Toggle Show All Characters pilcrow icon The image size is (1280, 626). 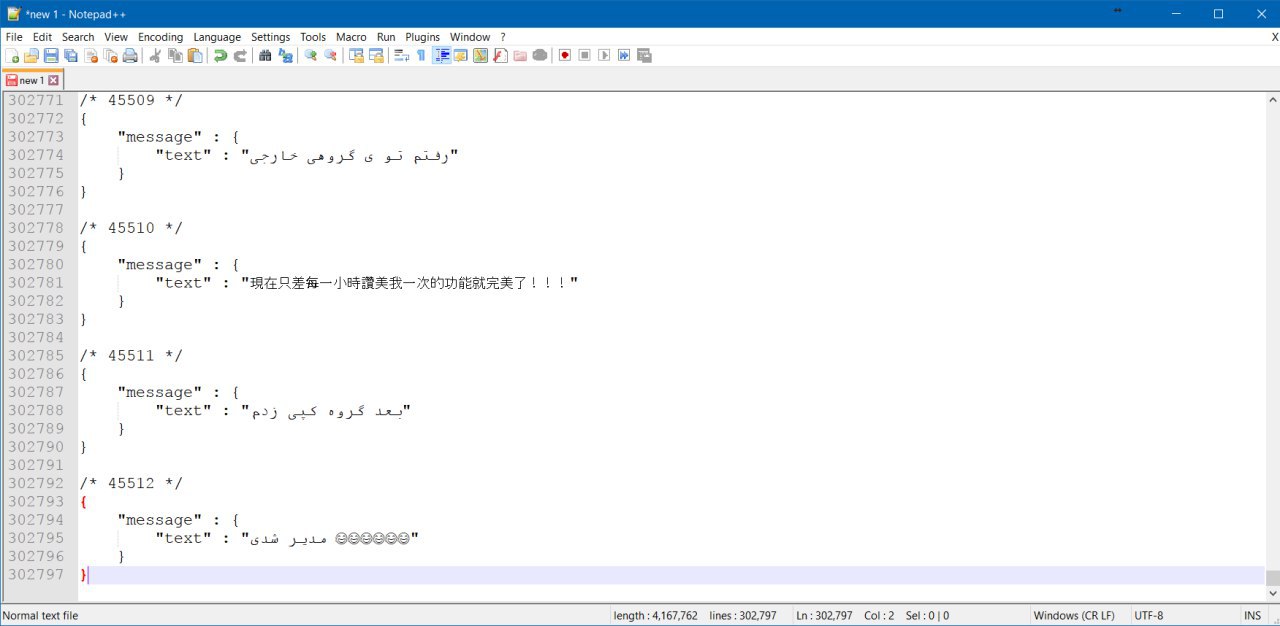tap(421, 56)
